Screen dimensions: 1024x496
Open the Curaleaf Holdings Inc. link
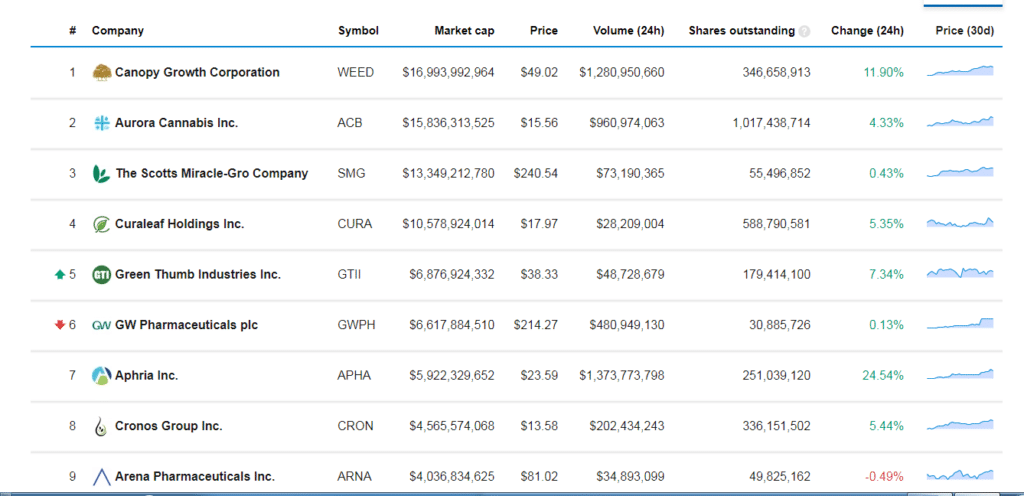(180, 224)
